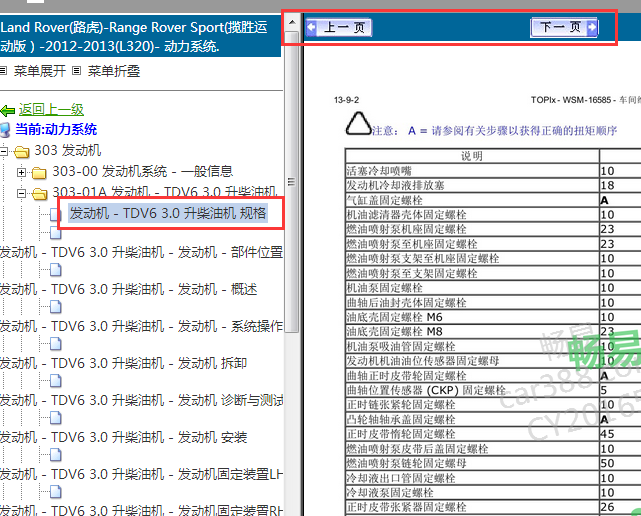This screenshot has height=516, width=641.
Task: Click the 当前:动力系统 label
Action: 56,130
